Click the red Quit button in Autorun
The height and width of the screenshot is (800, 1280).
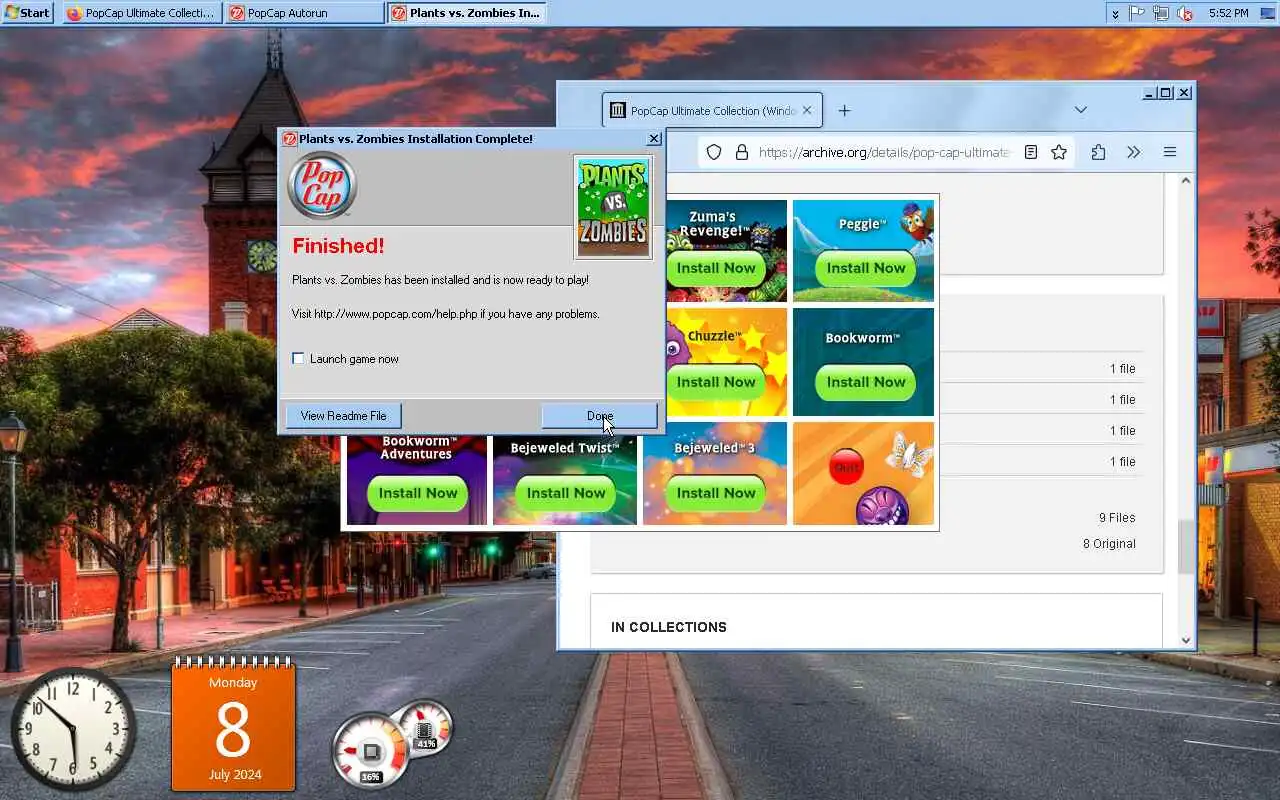847,467
